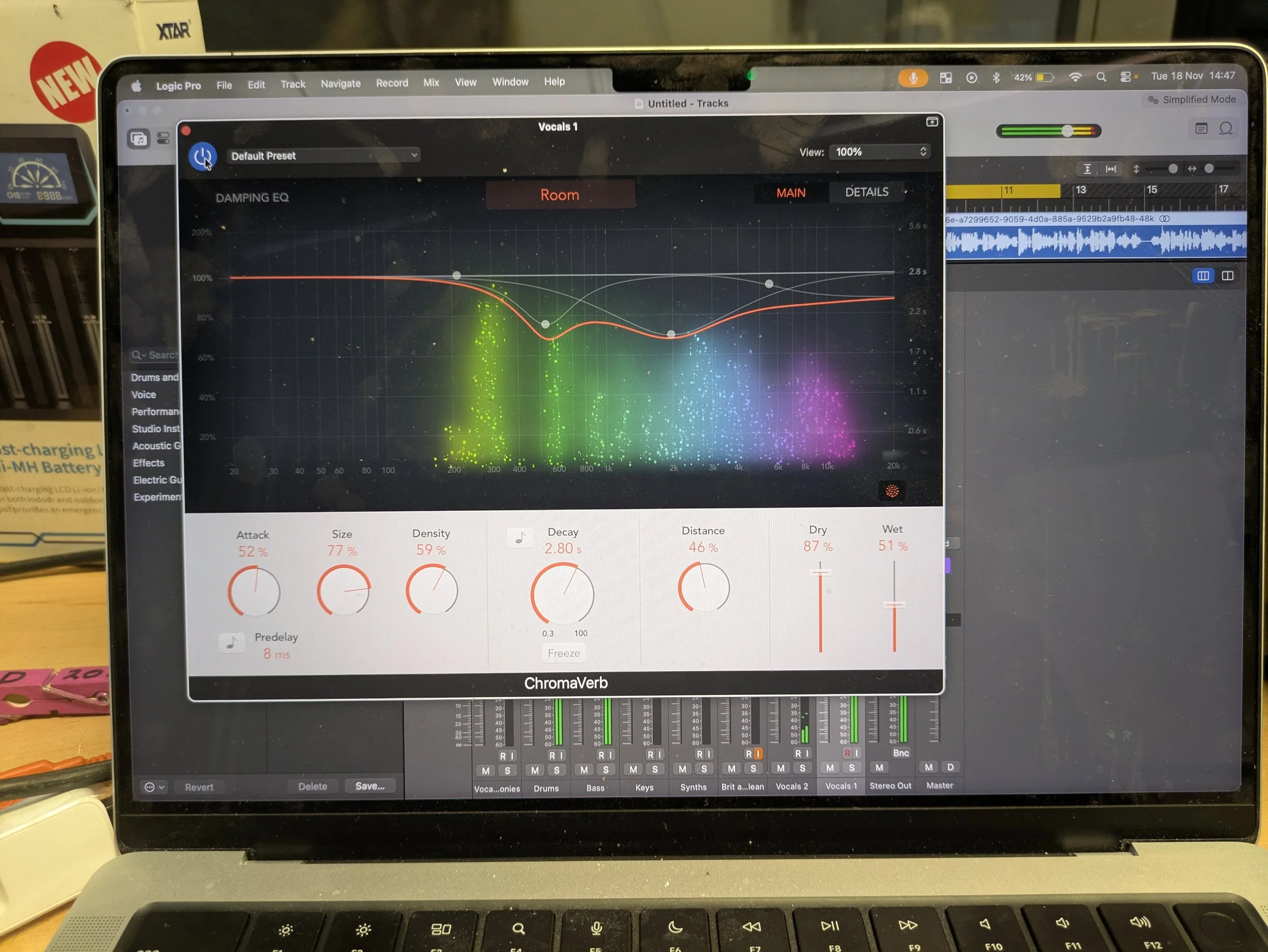Click the Save button below the library list
The height and width of the screenshot is (952, 1268).
(x=370, y=786)
